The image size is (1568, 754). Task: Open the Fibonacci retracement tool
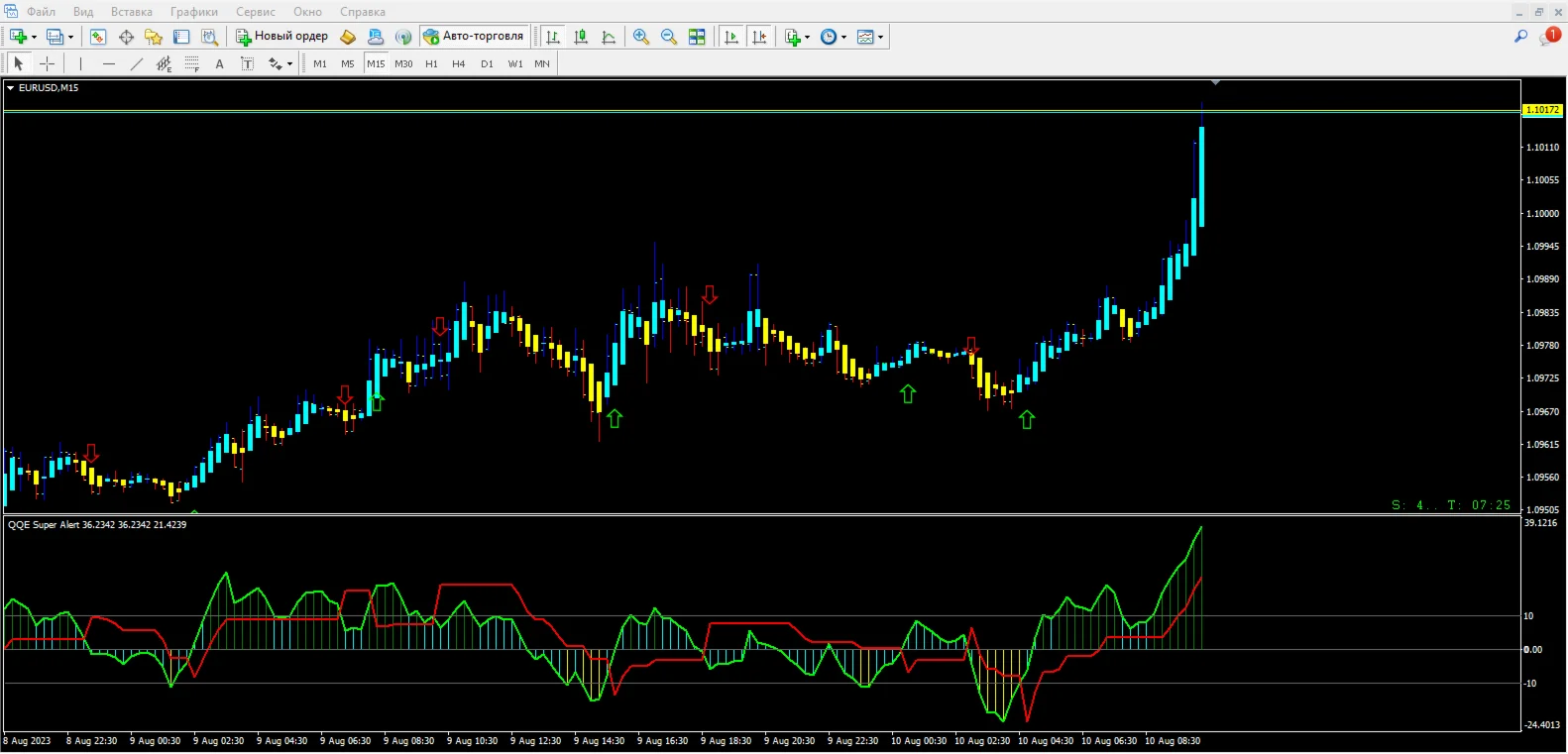[192, 63]
